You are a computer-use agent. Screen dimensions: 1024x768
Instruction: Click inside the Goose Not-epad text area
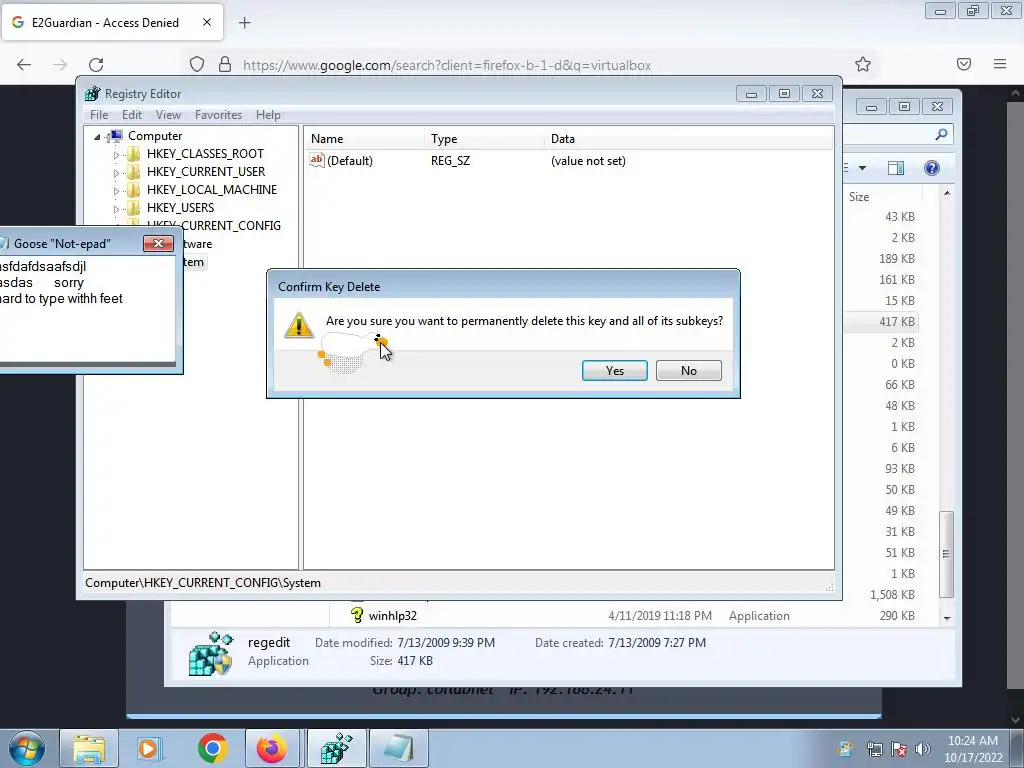pyautogui.click(x=87, y=310)
